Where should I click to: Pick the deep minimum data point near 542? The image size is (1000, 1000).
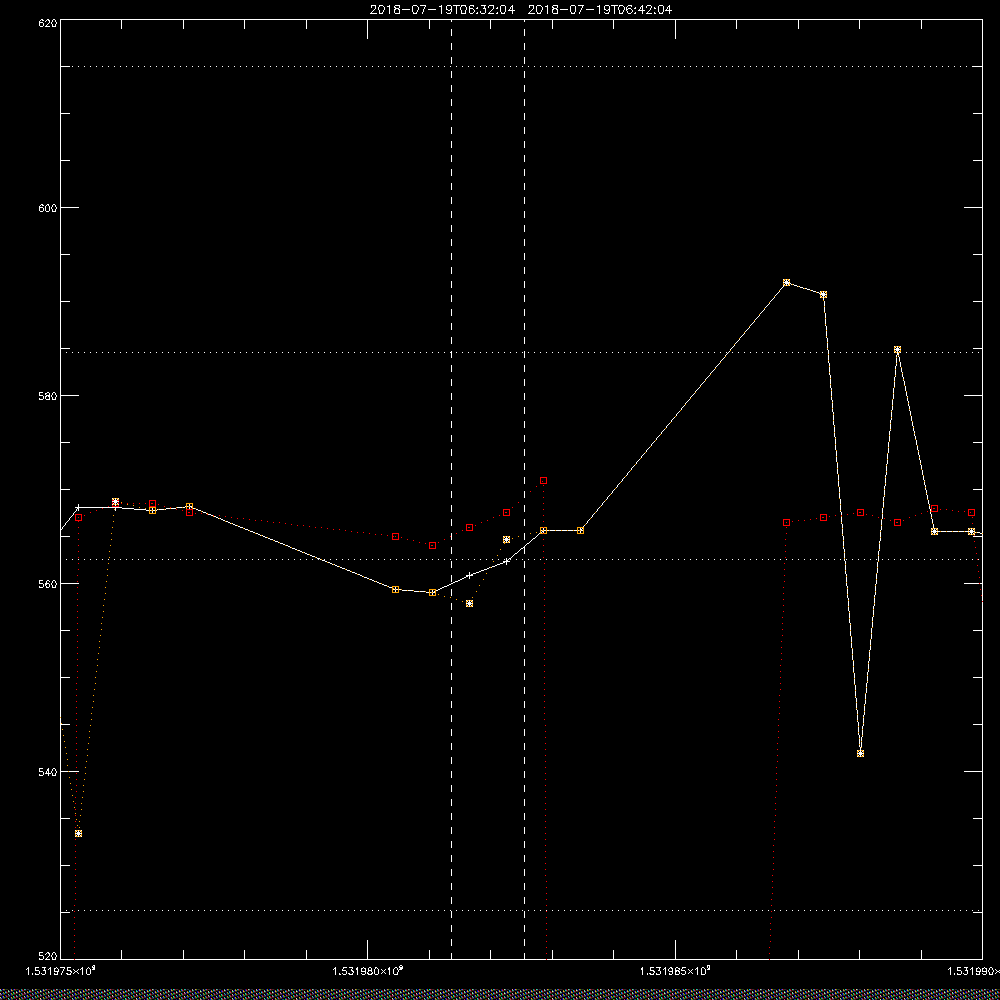pyautogui.click(x=860, y=753)
